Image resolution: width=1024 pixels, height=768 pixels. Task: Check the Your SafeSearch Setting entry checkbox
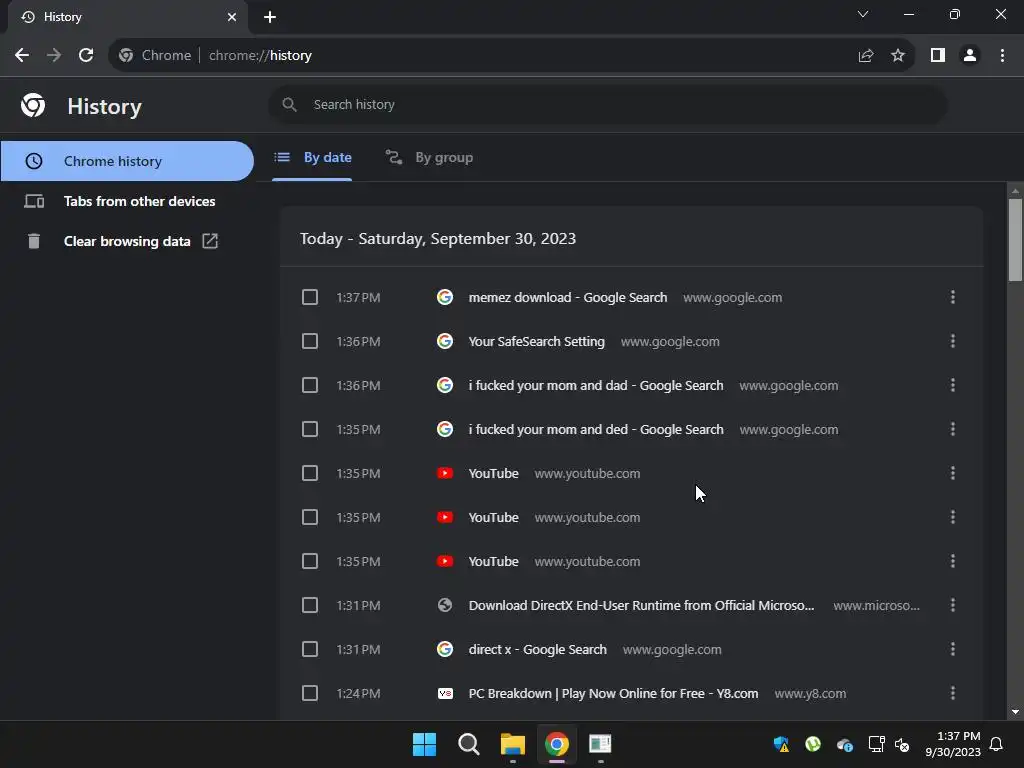[310, 341]
